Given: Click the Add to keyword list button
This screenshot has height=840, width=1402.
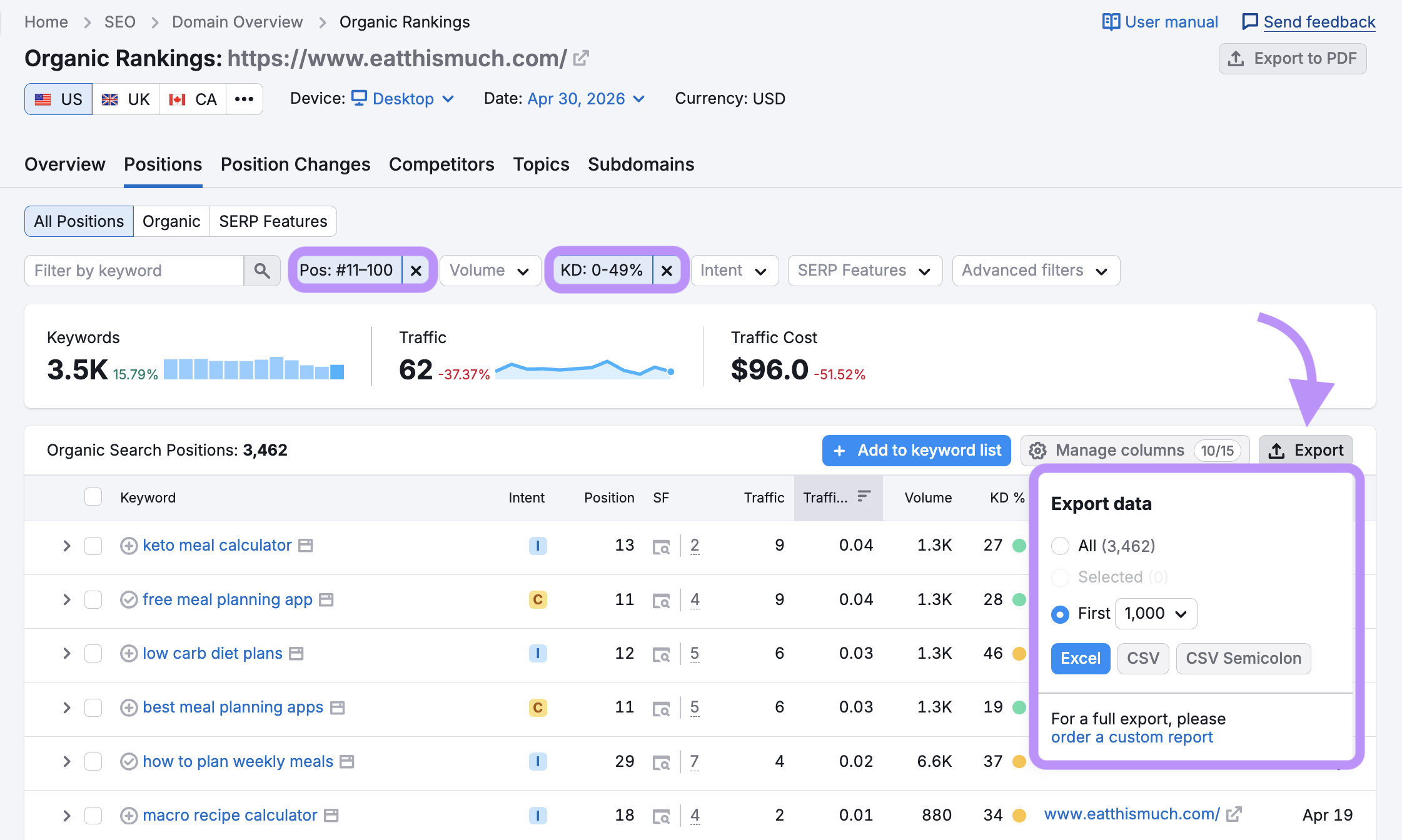Looking at the screenshot, I should click(x=916, y=451).
